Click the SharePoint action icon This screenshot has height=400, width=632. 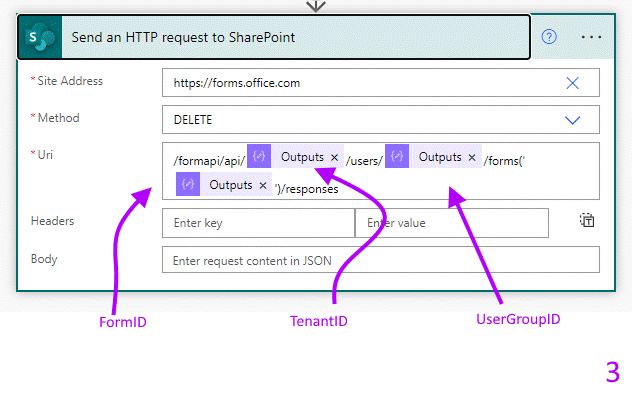[x=40, y=37]
